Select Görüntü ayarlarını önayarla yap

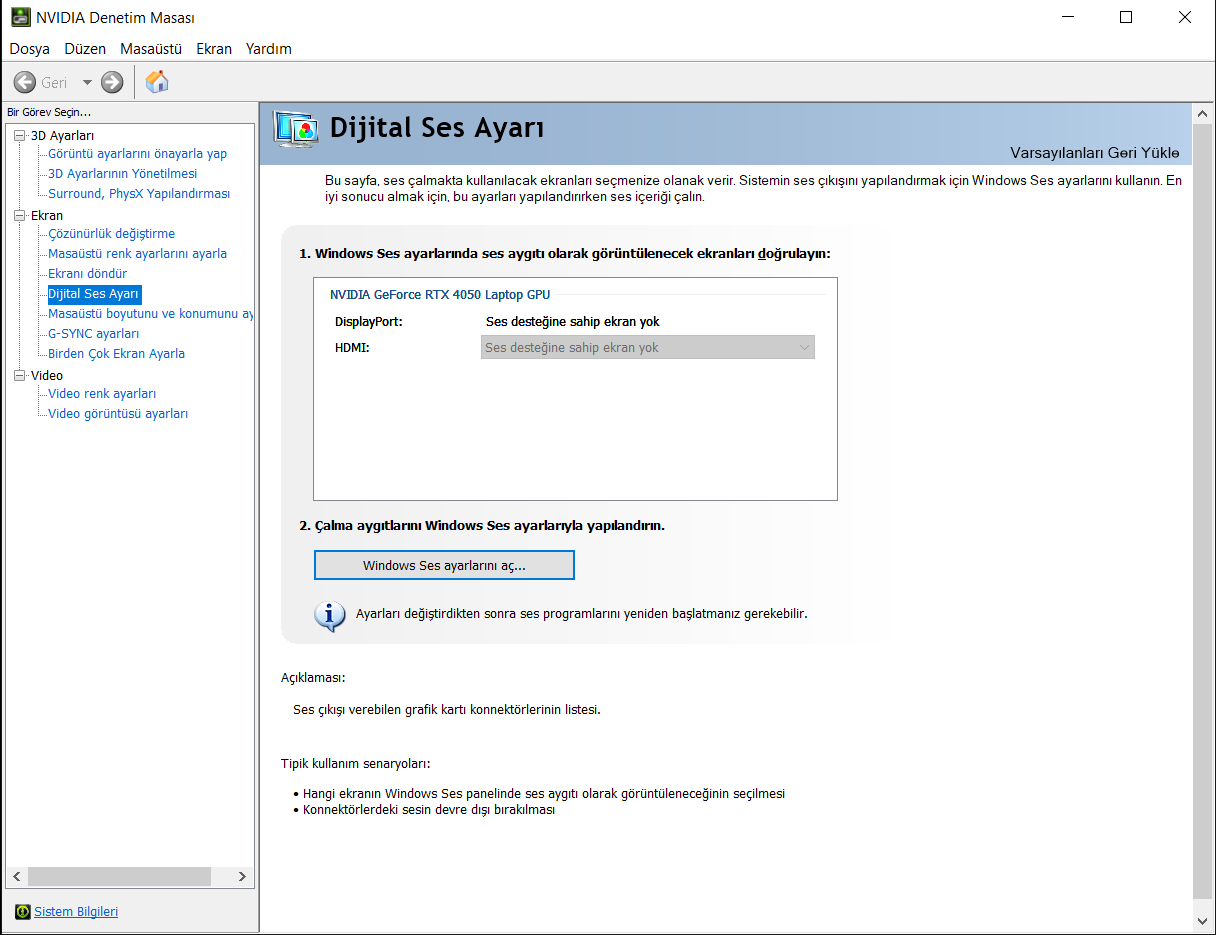click(137, 153)
